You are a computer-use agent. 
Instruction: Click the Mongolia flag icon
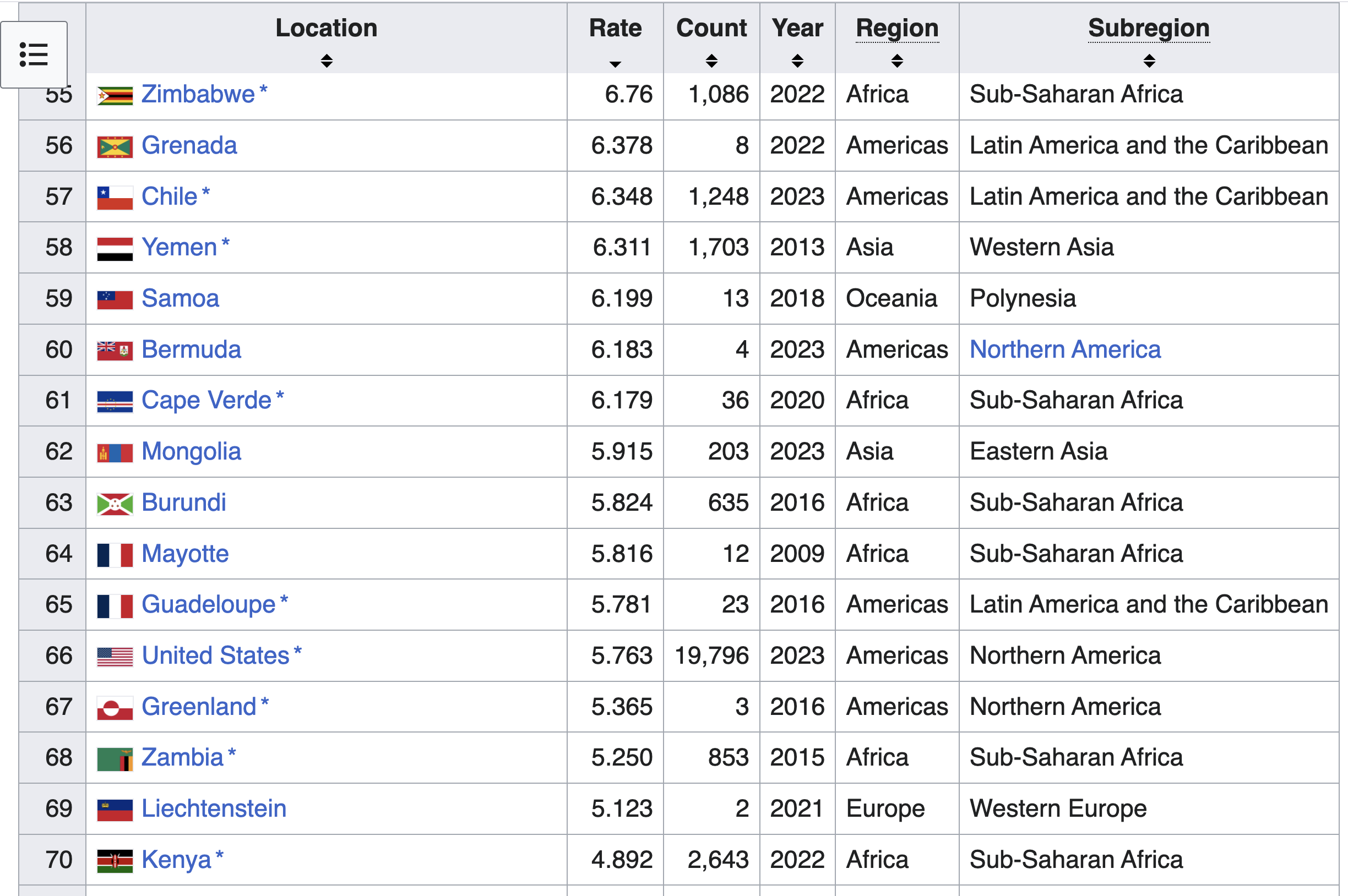(115, 452)
